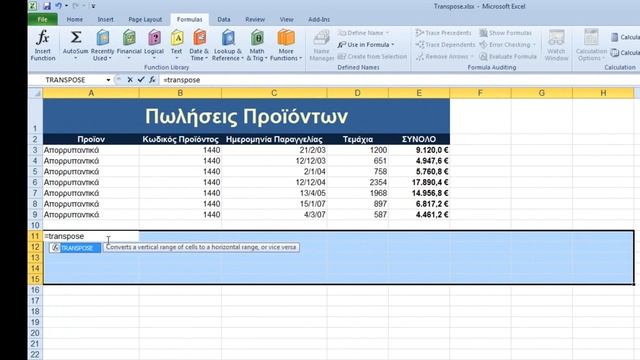
Task: Click the Redo icon in quick access toolbar
Action: pyautogui.click(x=76, y=6)
